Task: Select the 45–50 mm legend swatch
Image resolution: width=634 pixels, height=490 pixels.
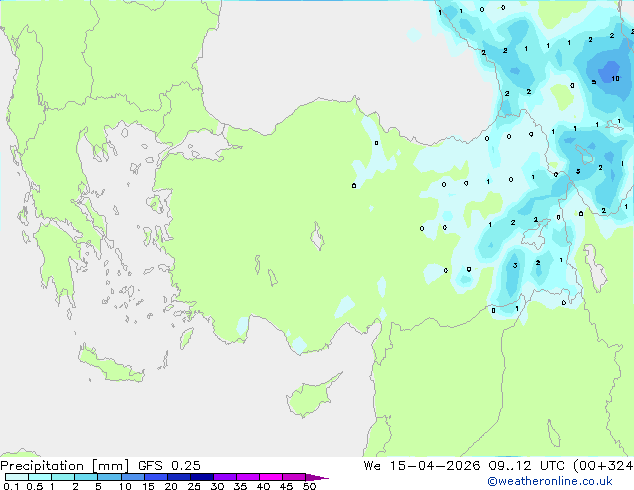Action: pos(294,477)
